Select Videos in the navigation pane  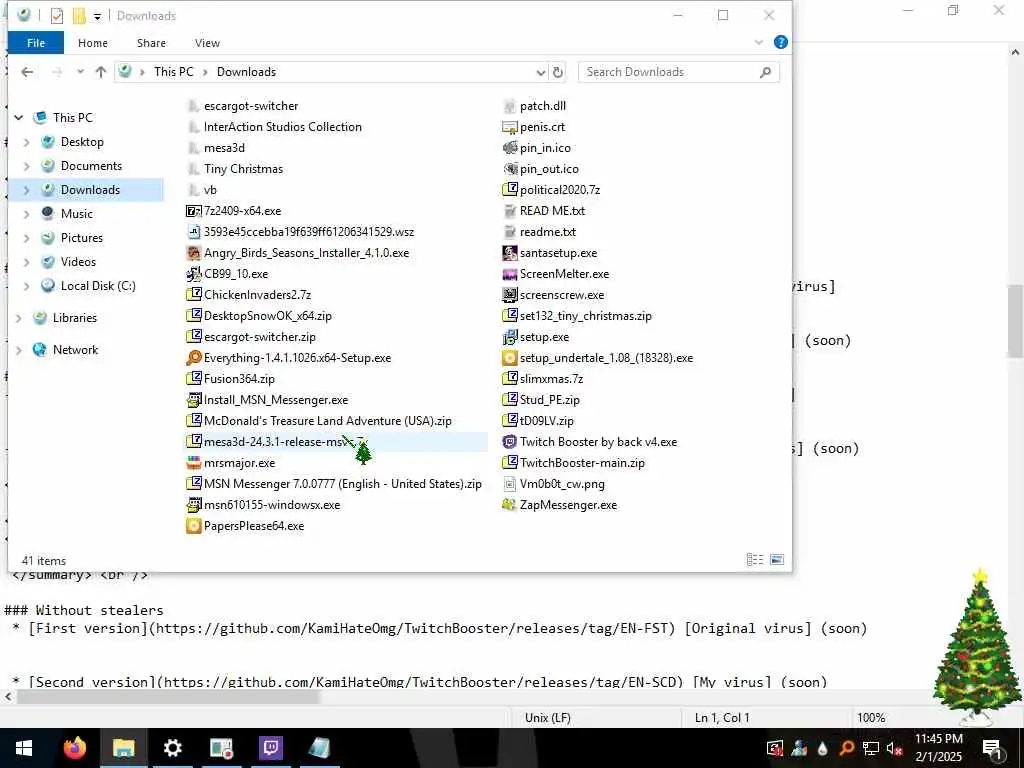[x=78, y=262]
